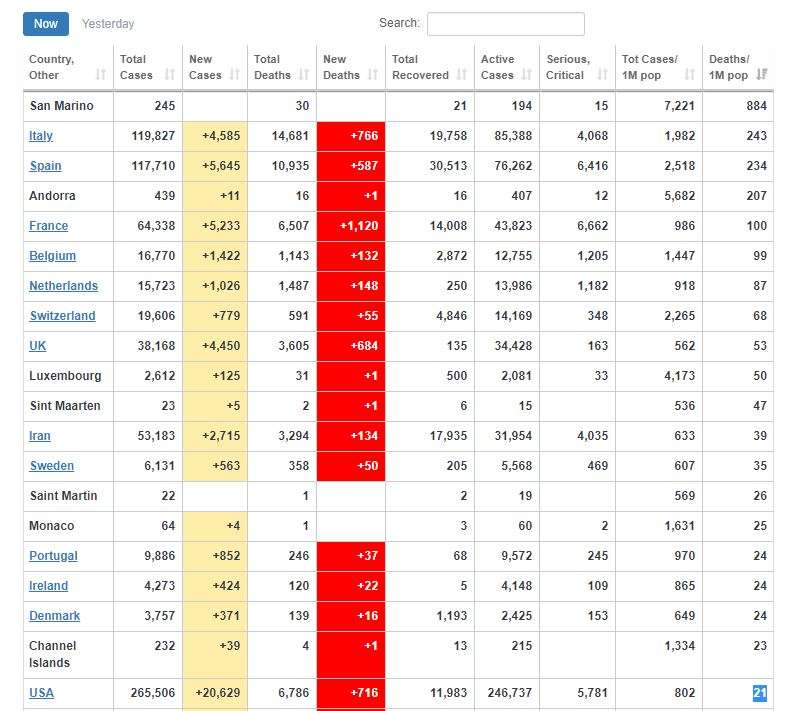The height and width of the screenshot is (711, 794).
Task: Sort table by New Cases icon
Action: 234,75
